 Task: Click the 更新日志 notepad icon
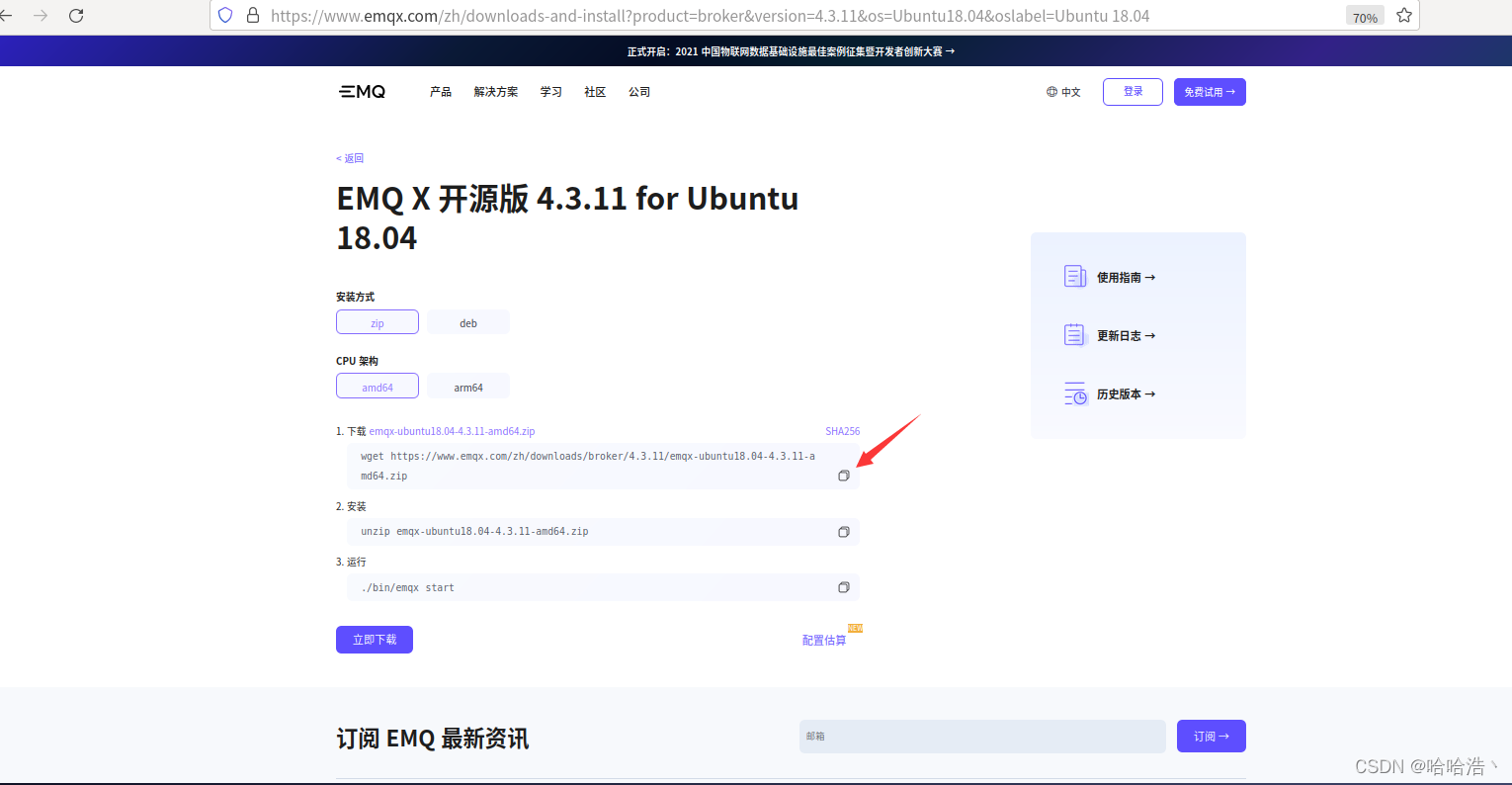pyautogui.click(x=1075, y=335)
